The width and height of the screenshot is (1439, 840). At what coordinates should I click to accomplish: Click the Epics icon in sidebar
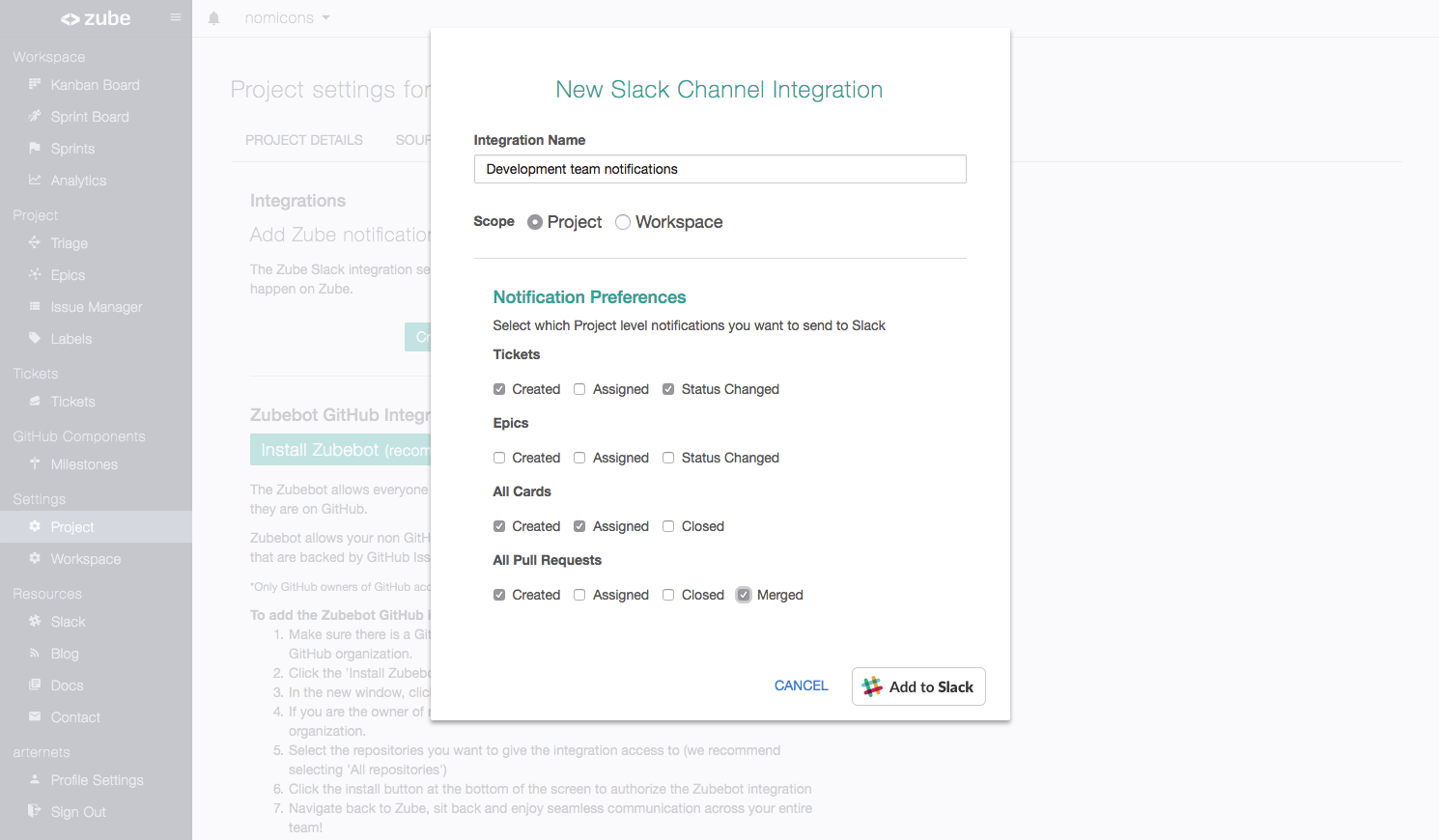pos(35,274)
